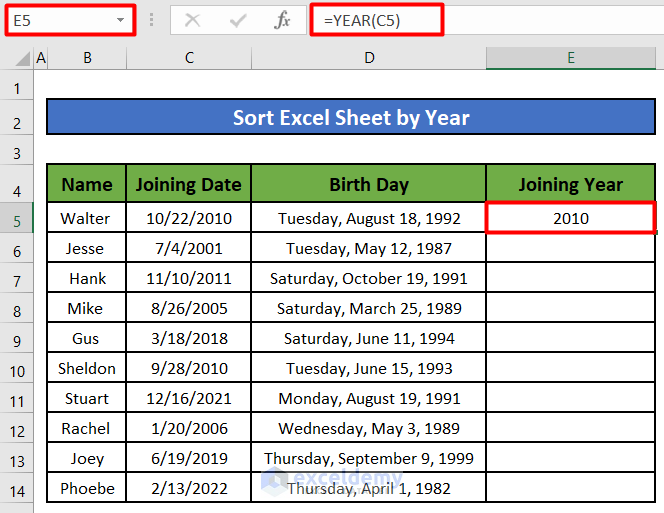664x513 pixels.
Task: Select column D header
Action: (369, 59)
